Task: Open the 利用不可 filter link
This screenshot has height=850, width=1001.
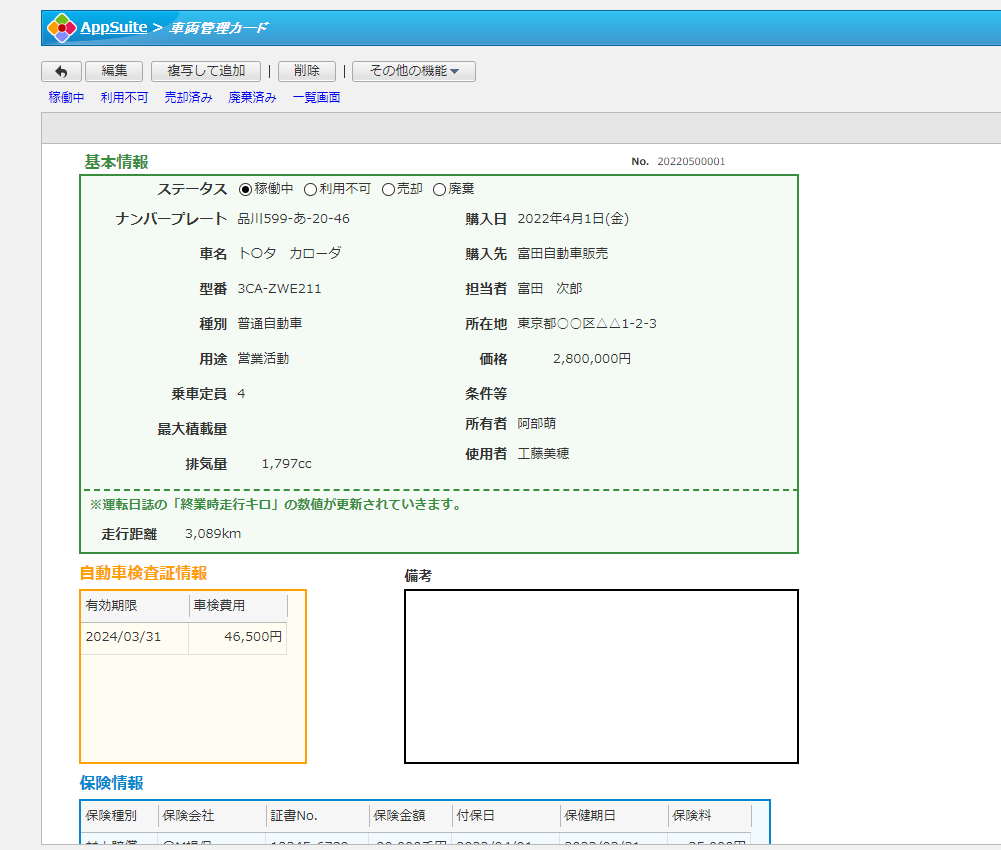Action: (124, 97)
